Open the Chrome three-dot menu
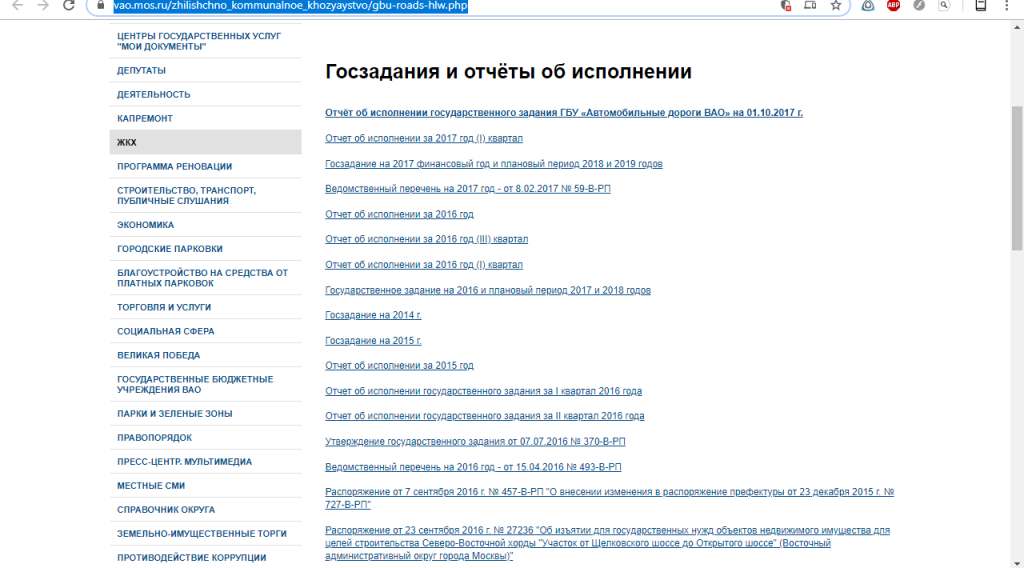The image size is (1024, 568). (1006, 5)
